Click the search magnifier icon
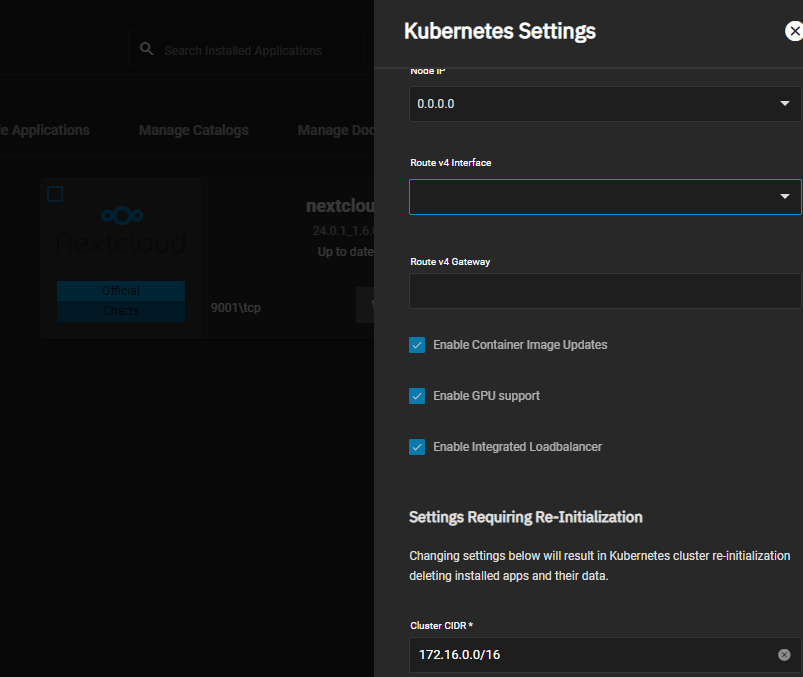803x677 pixels. point(146,49)
